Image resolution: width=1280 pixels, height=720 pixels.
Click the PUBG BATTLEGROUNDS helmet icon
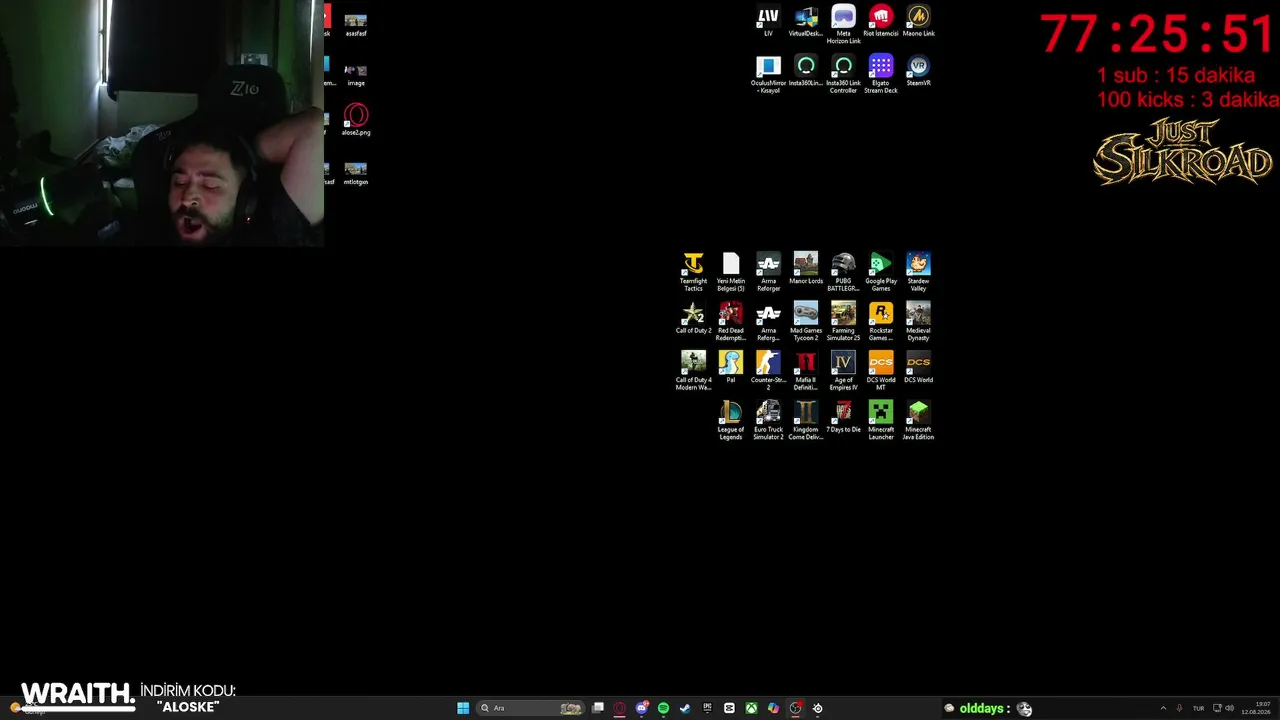click(843, 271)
